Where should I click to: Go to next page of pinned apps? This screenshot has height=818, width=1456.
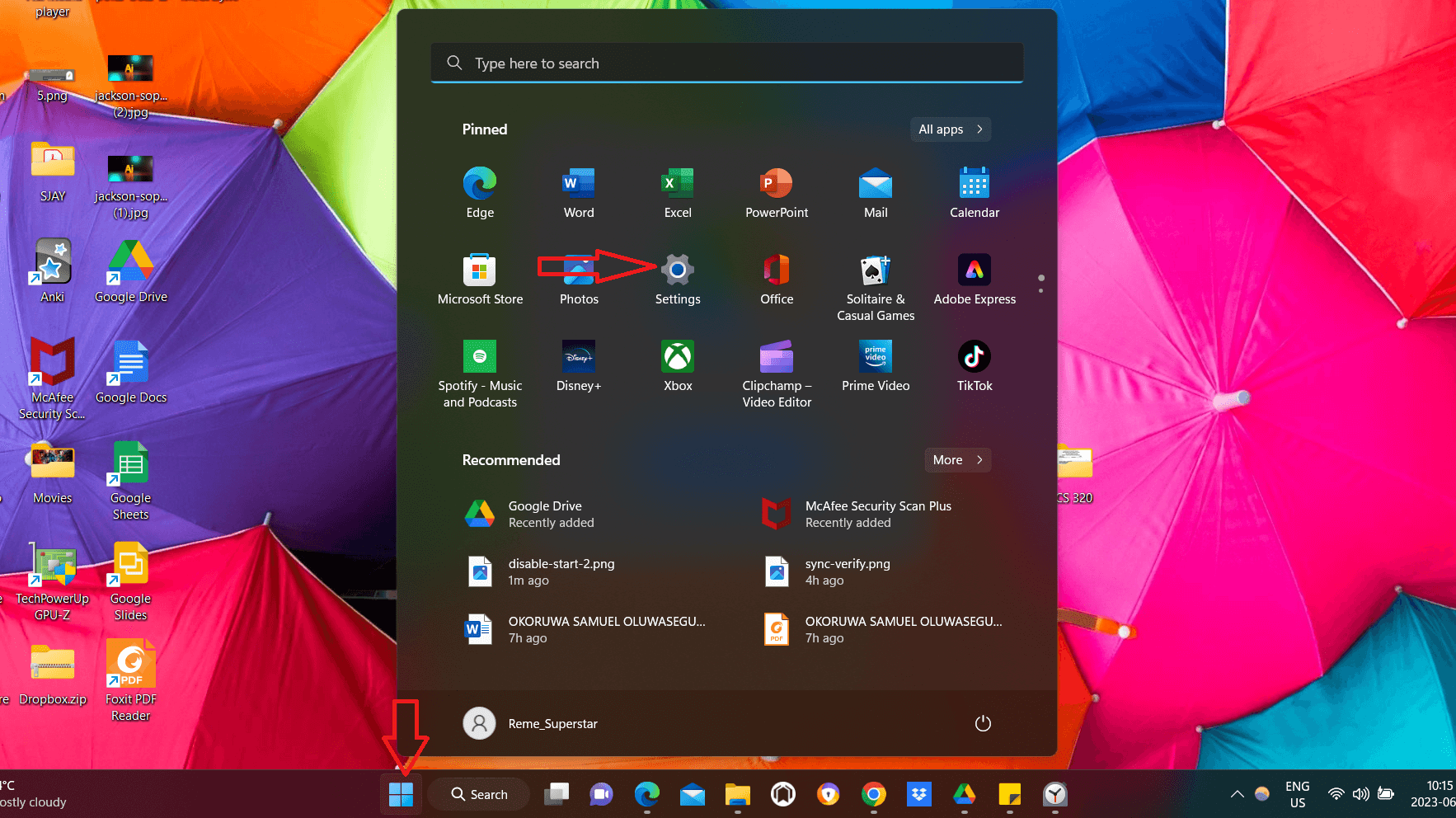tap(1040, 290)
